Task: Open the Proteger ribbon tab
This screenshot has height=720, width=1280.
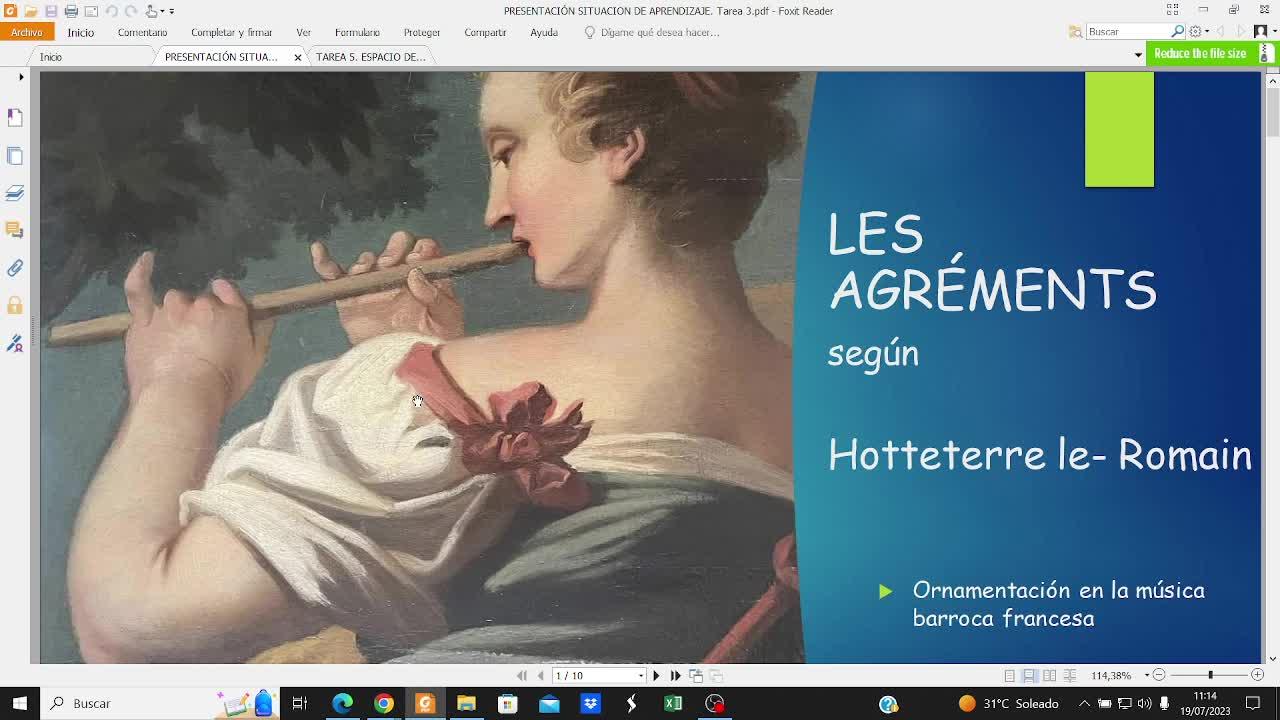Action: 422,32
